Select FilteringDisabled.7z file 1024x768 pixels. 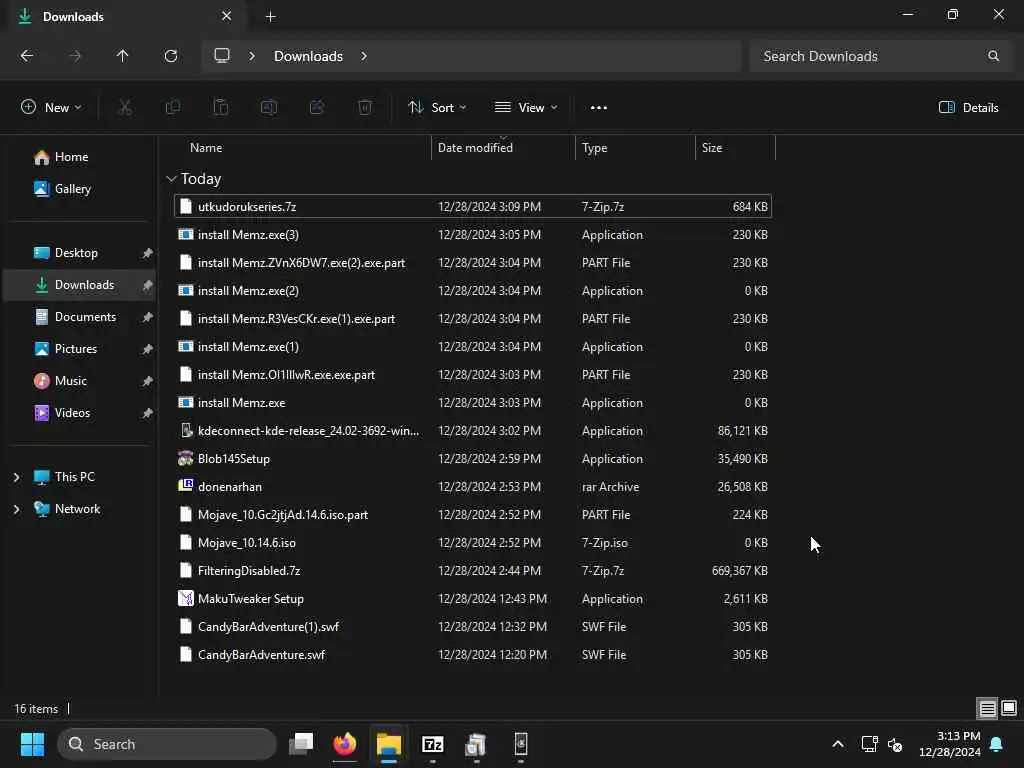click(x=473, y=571)
